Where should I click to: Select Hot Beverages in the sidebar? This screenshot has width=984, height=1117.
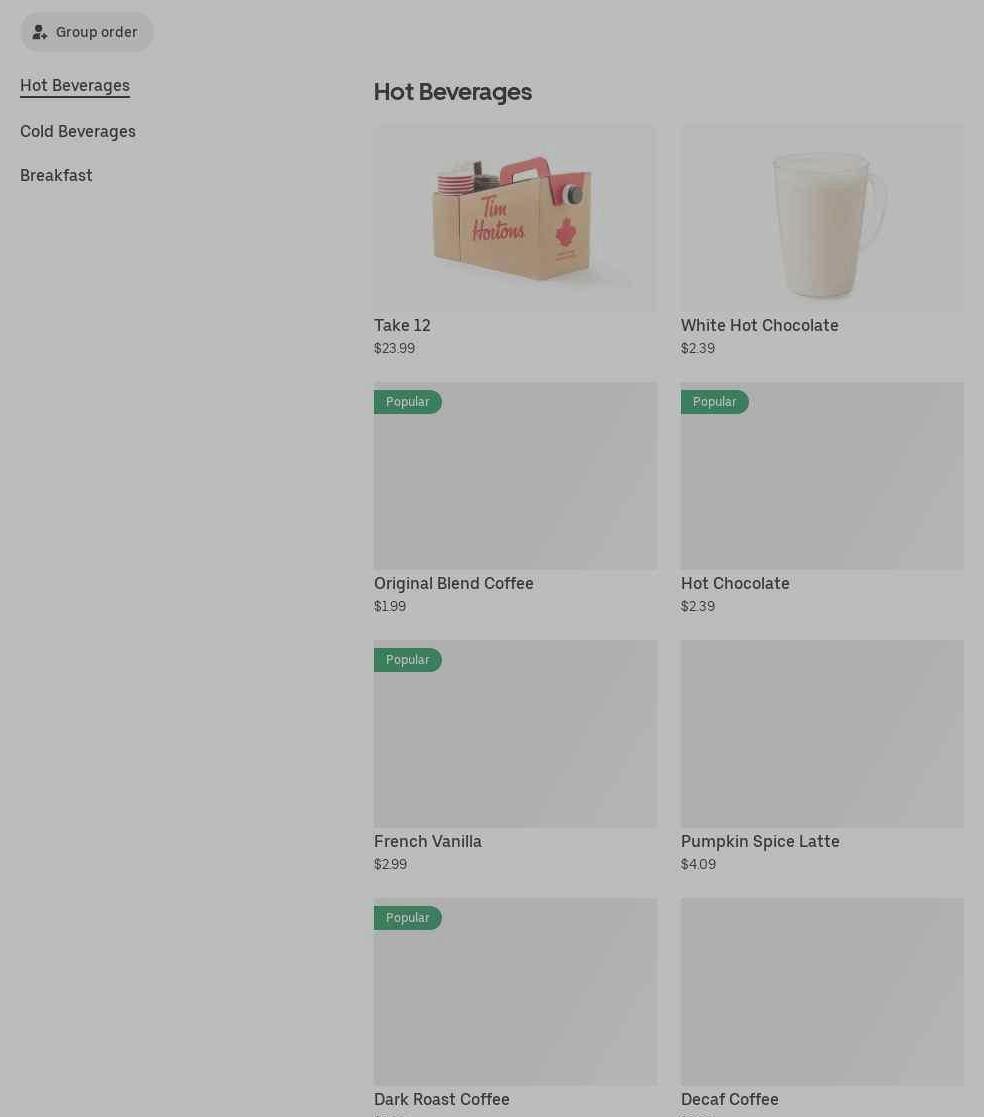click(x=75, y=85)
